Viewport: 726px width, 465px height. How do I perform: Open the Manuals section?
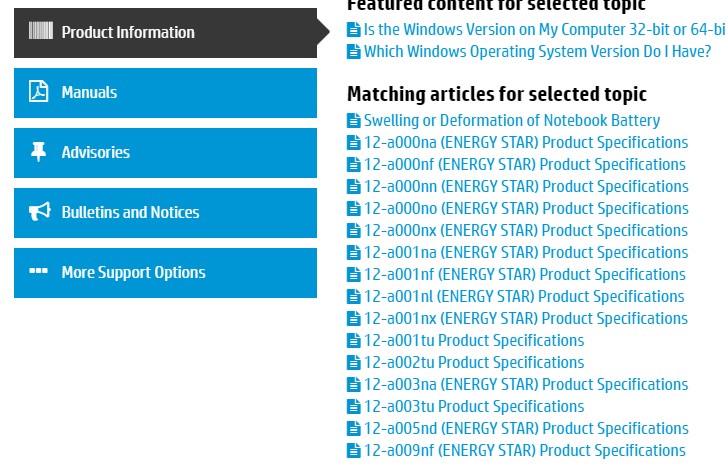pos(165,93)
